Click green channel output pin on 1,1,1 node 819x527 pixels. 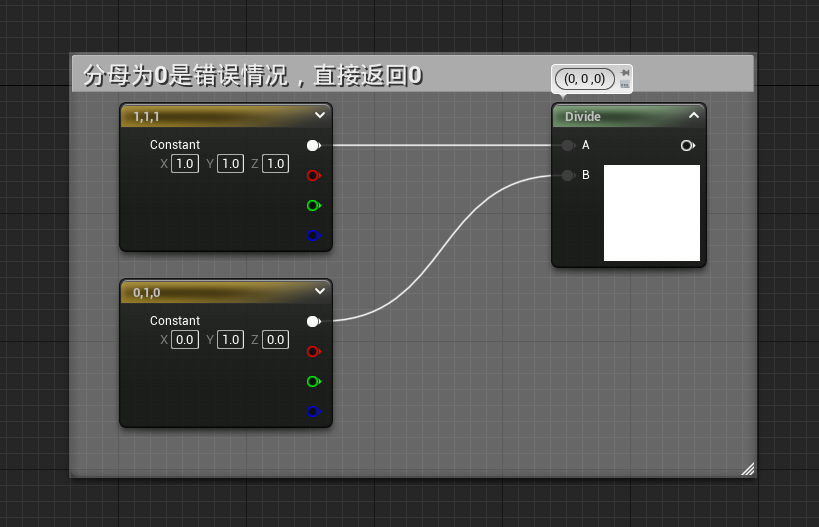pyautogui.click(x=313, y=206)
